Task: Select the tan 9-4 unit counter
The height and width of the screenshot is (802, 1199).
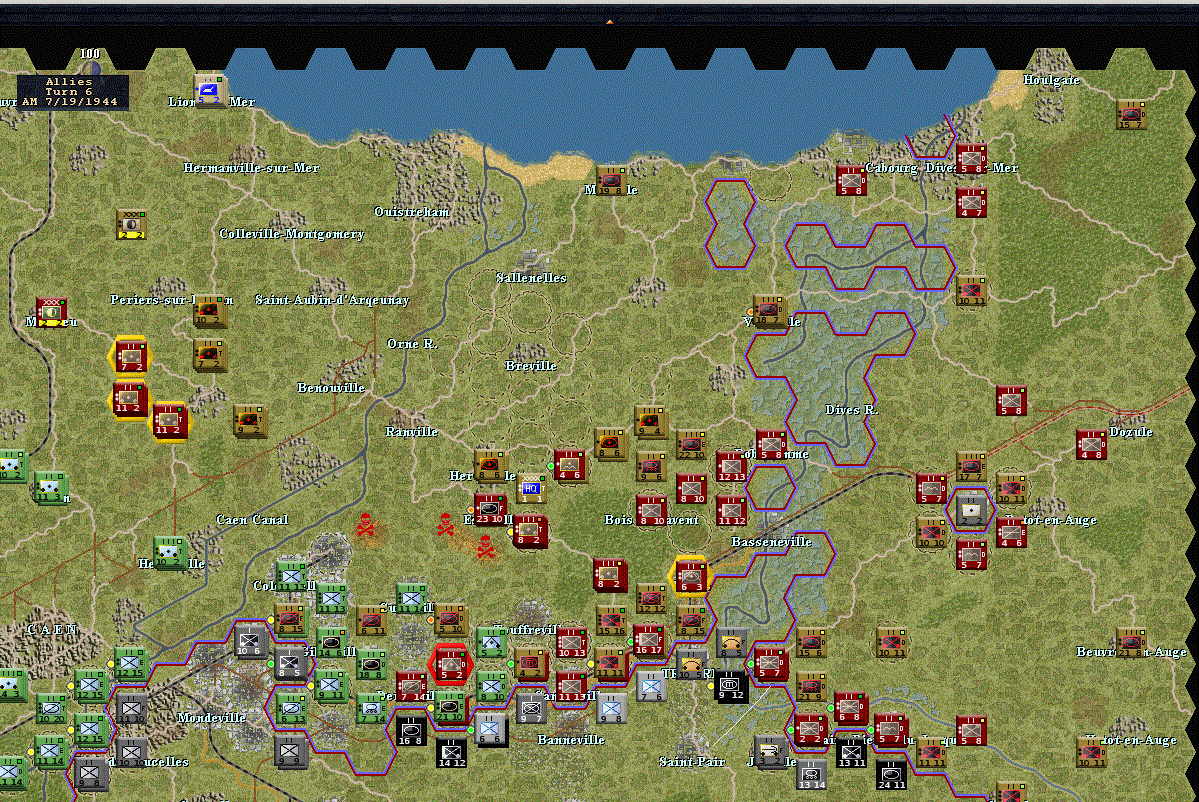Action: point(650,422)
